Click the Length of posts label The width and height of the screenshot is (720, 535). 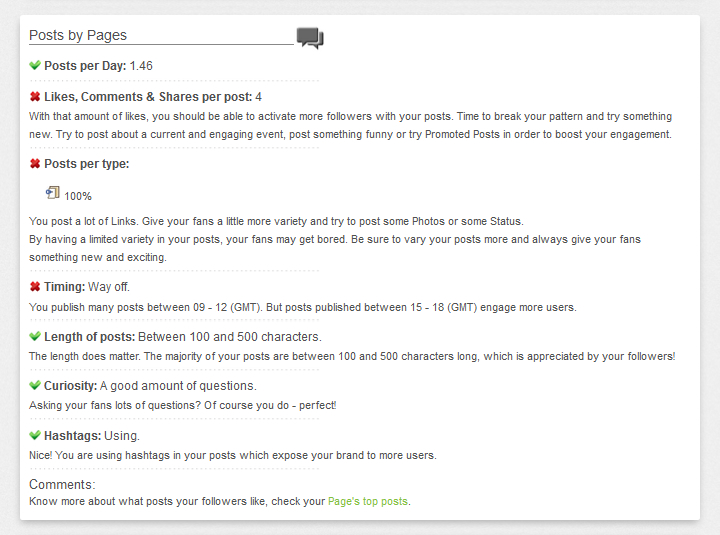90,337
